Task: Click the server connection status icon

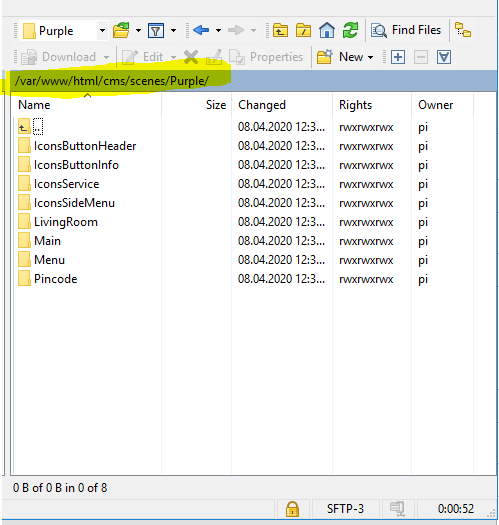Action: point(398,509)
